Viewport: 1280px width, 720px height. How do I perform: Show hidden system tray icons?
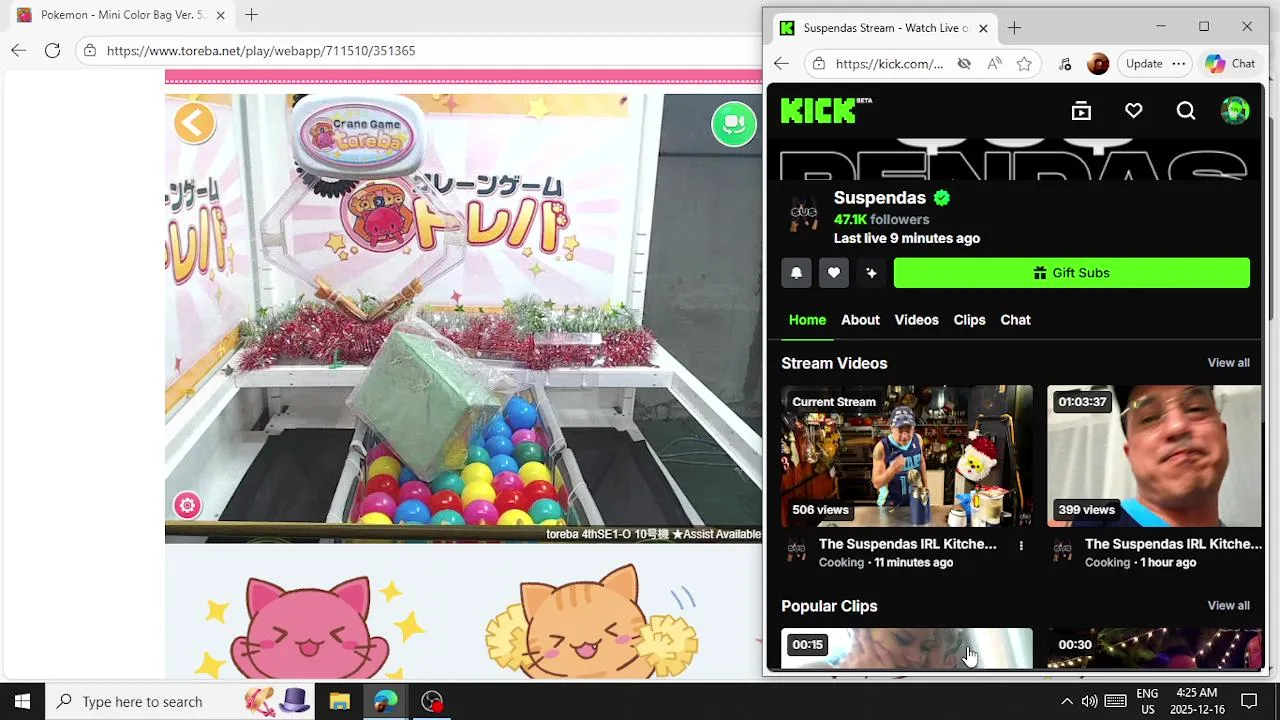1066,701
